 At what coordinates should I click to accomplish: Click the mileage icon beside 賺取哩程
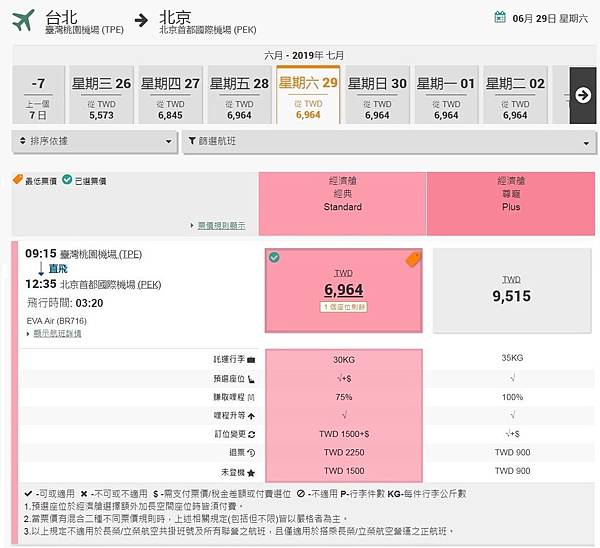(x=251, y=397)
